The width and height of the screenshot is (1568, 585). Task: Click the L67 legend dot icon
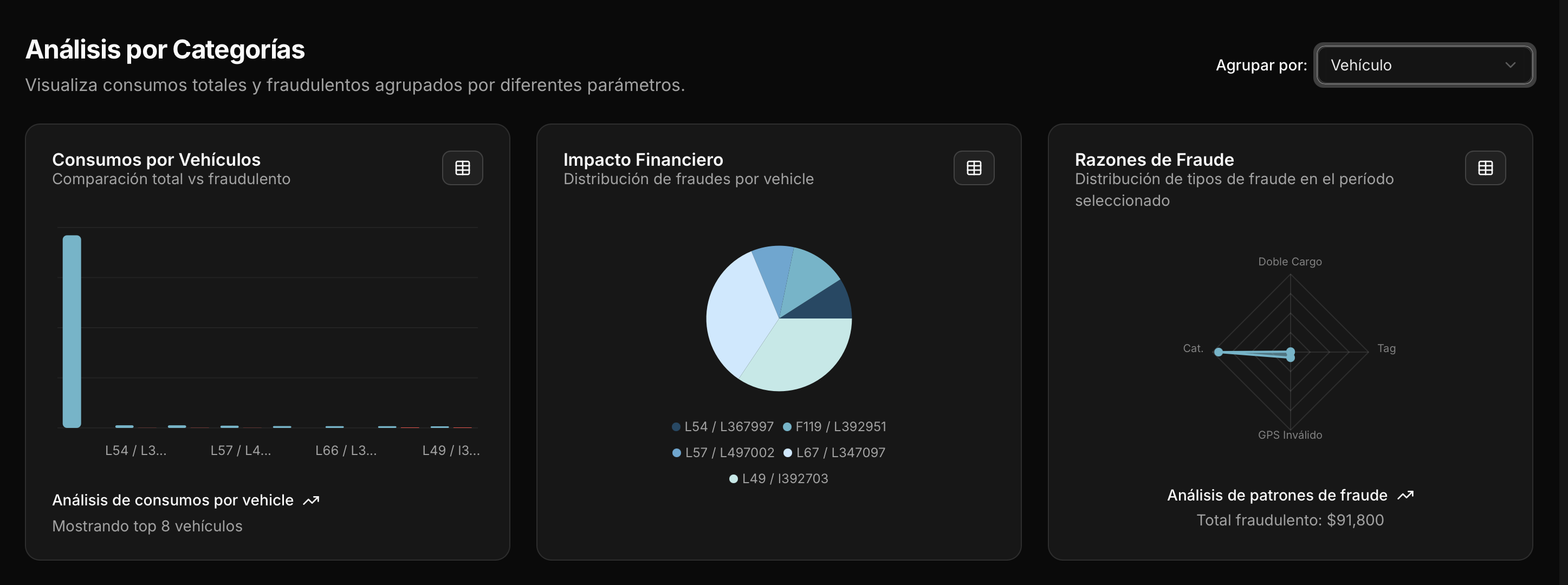[x=788, y=452]
